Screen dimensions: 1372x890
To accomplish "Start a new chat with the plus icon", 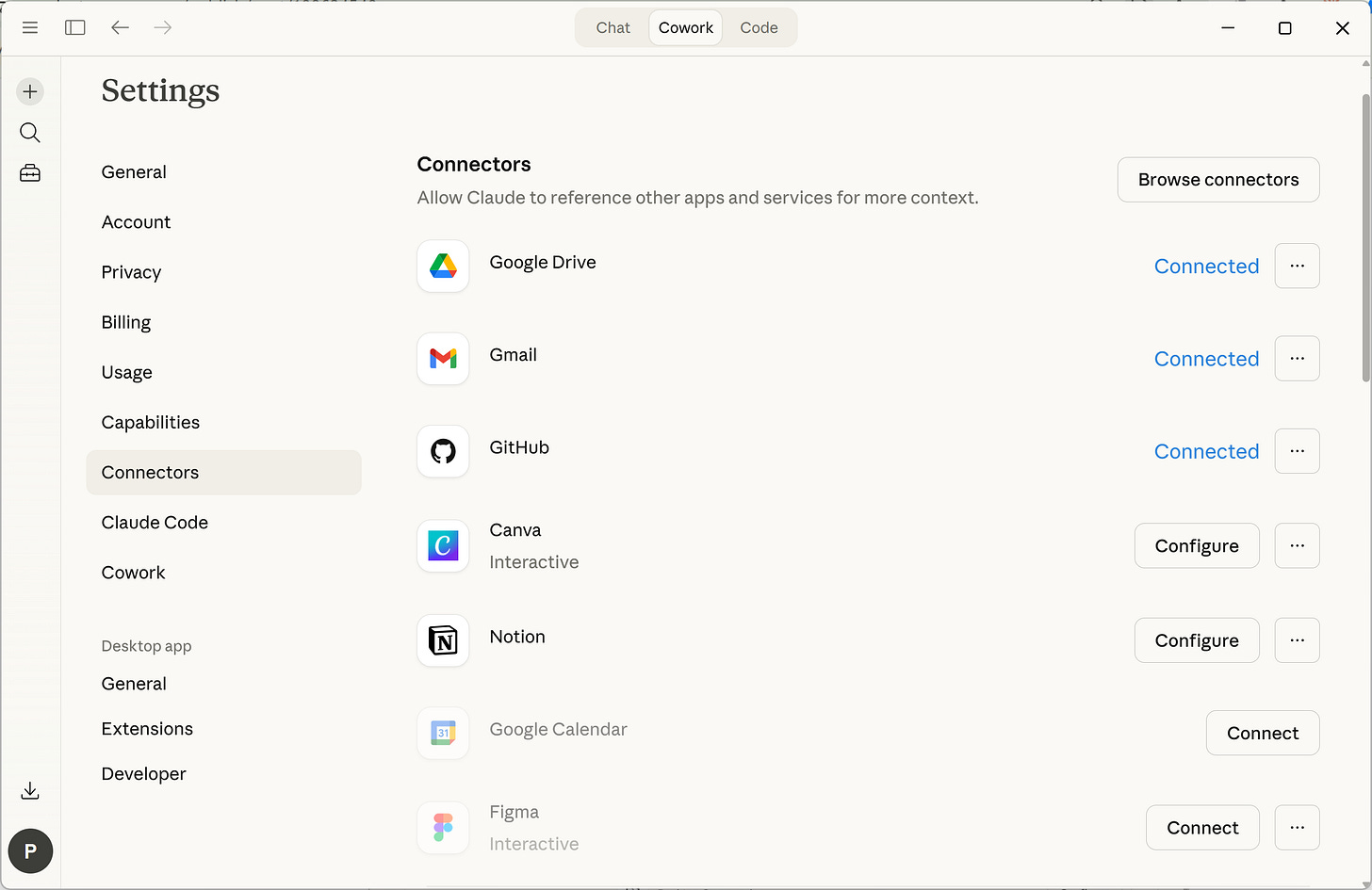I will [x=29, y=91].
